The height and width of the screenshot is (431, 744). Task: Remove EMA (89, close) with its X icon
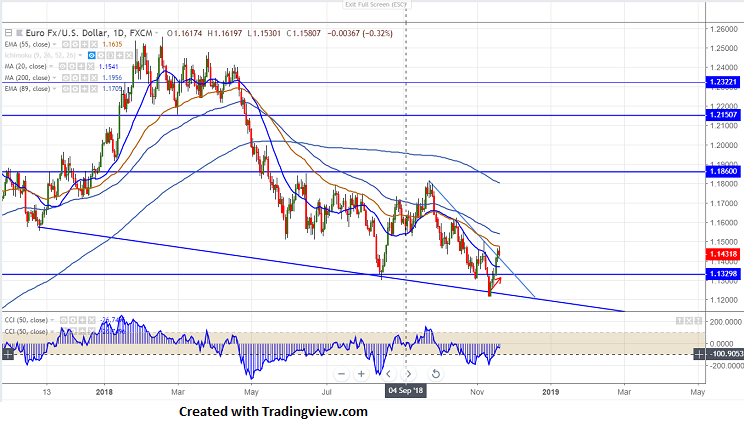click(x=93, y=89)
